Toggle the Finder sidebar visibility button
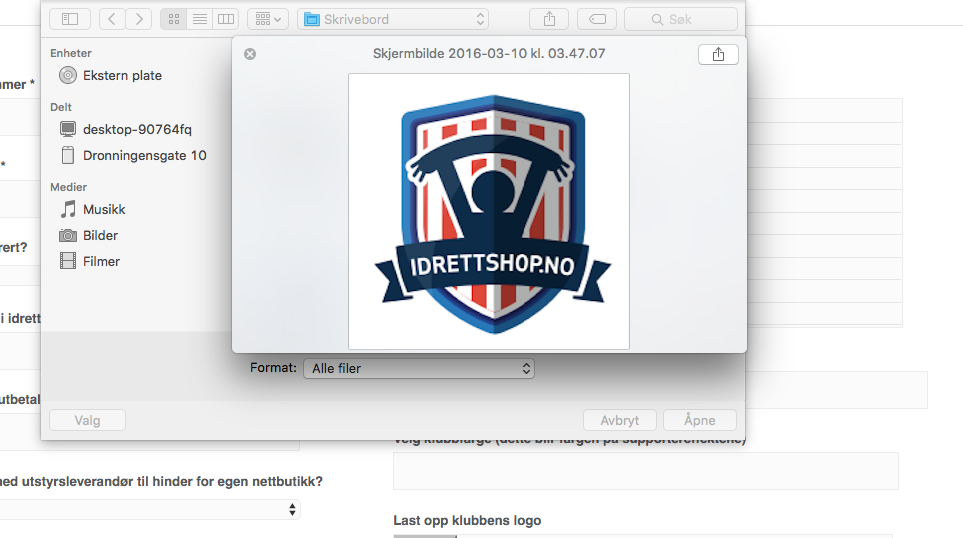963x538 pixels. click(x=70, y=19)
